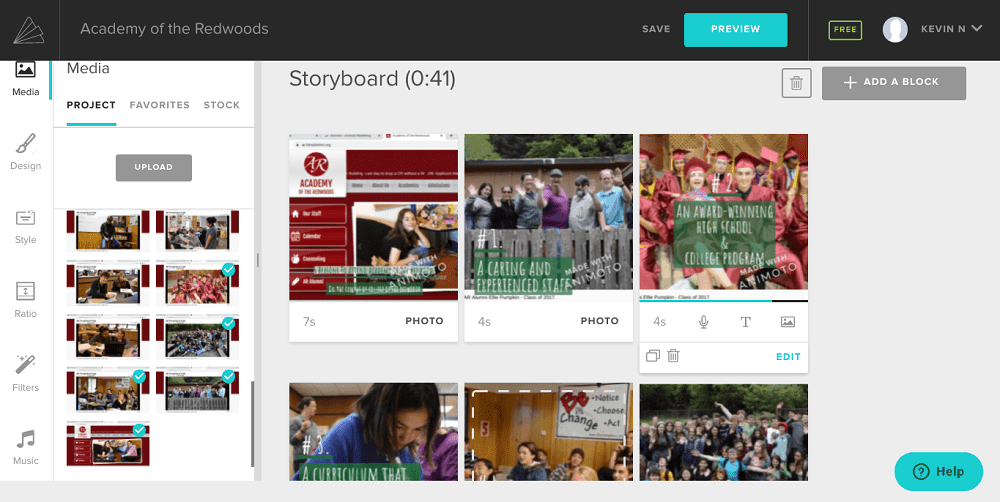The height and width of the screenshot is (502, 1000).
Task: Click the 4s duration on staff block
Action: pos(485,321)
